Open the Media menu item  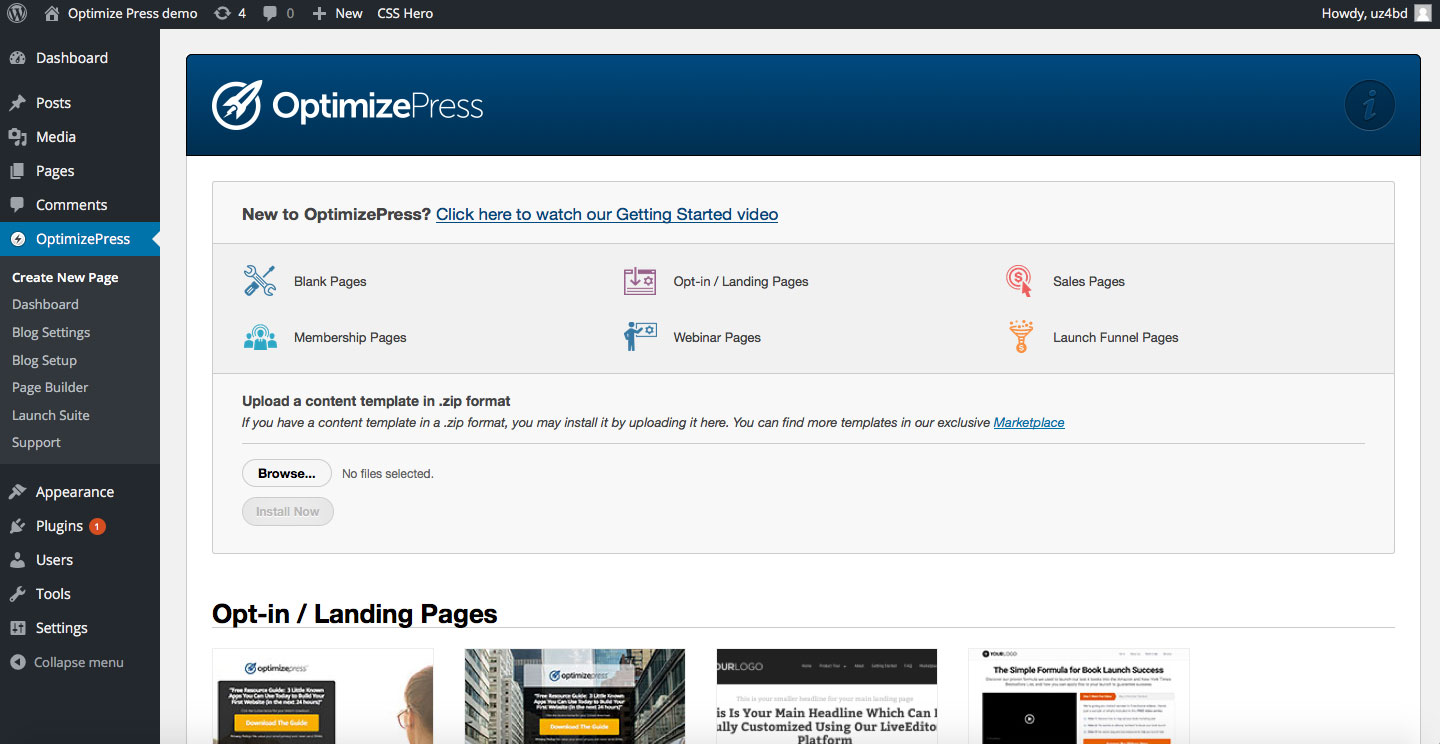(x=56, y=137)
